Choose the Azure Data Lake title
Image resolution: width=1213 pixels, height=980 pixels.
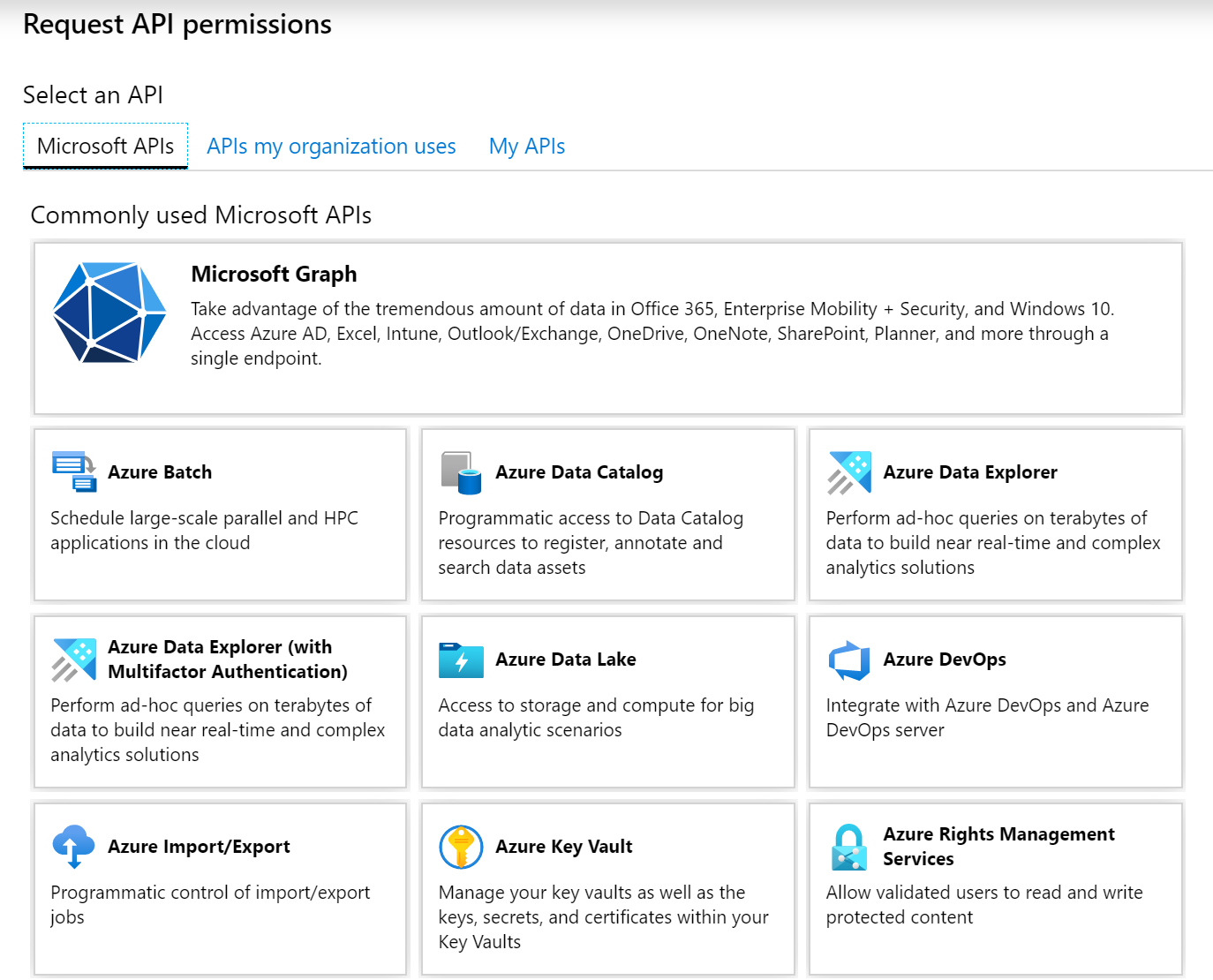click(x=566, y=660)
